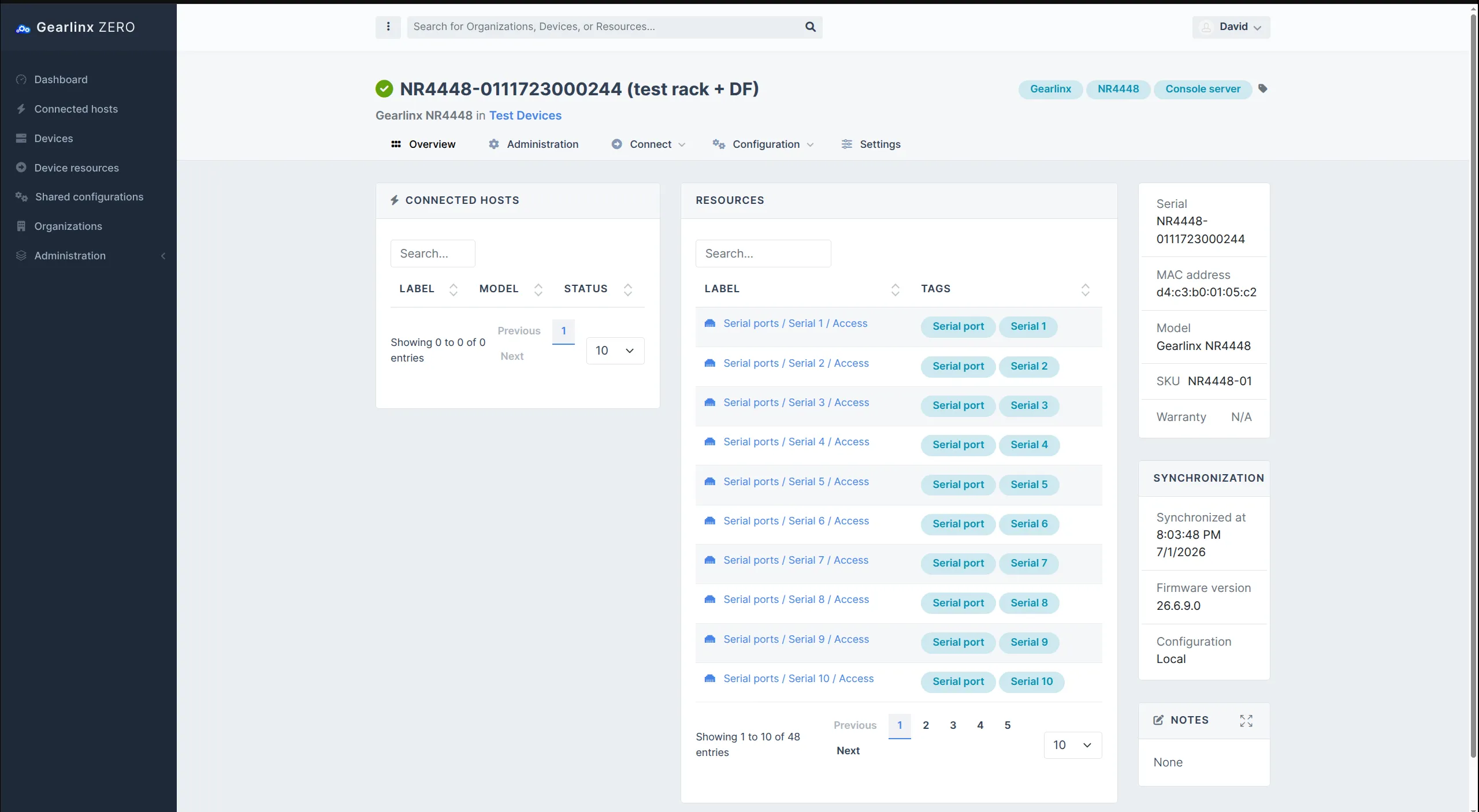1479x812 pixels.
Task: Open Serial ports / Serial 3 / Access
Action: pyautogui.click(x=796, y=403)
